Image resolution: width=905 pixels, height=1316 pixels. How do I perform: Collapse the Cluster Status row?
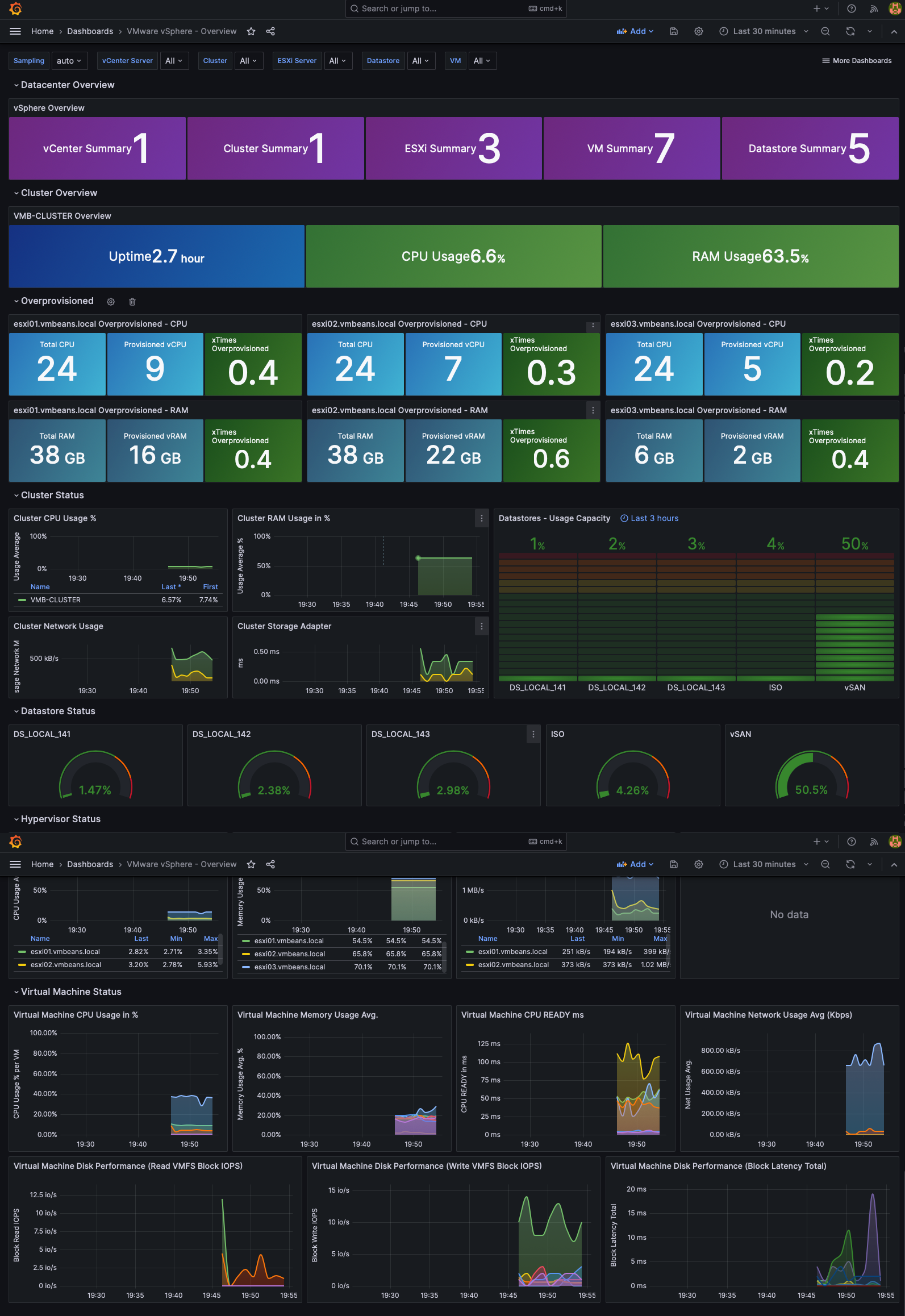[48, 495]
